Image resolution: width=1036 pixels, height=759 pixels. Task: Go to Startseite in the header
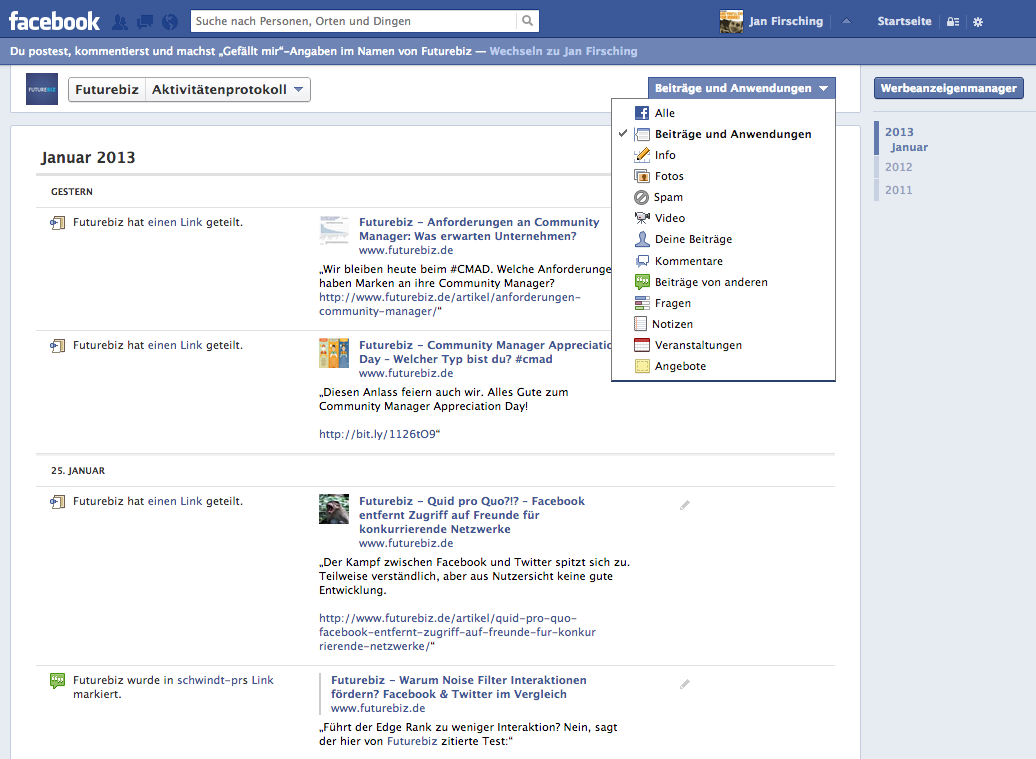[x=904, y=21]
